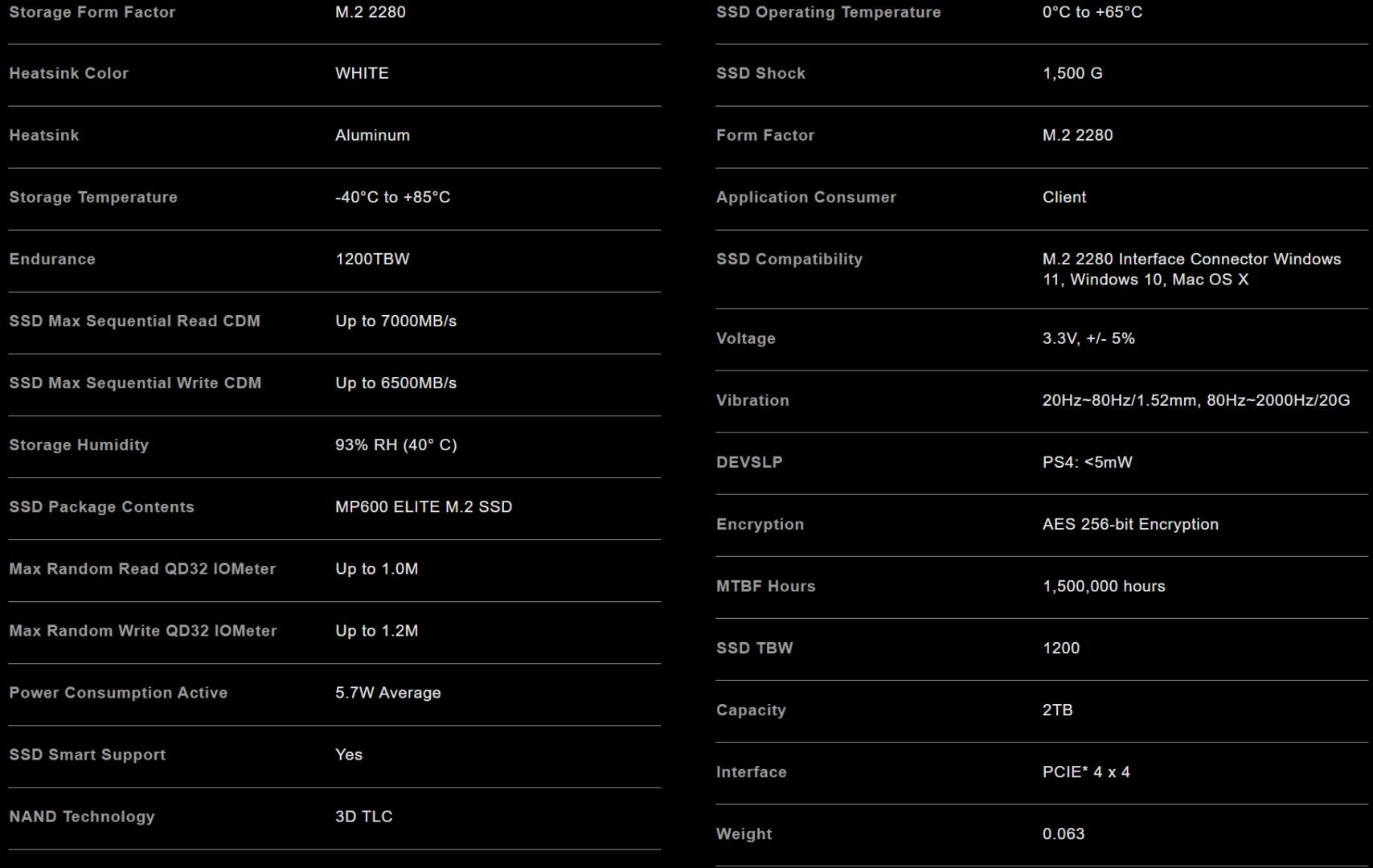Image resolution: width=1373 pixels, height=868 pixels.
Task: Select the AES 256-bit Encryption text
Action: (1130, 524)
